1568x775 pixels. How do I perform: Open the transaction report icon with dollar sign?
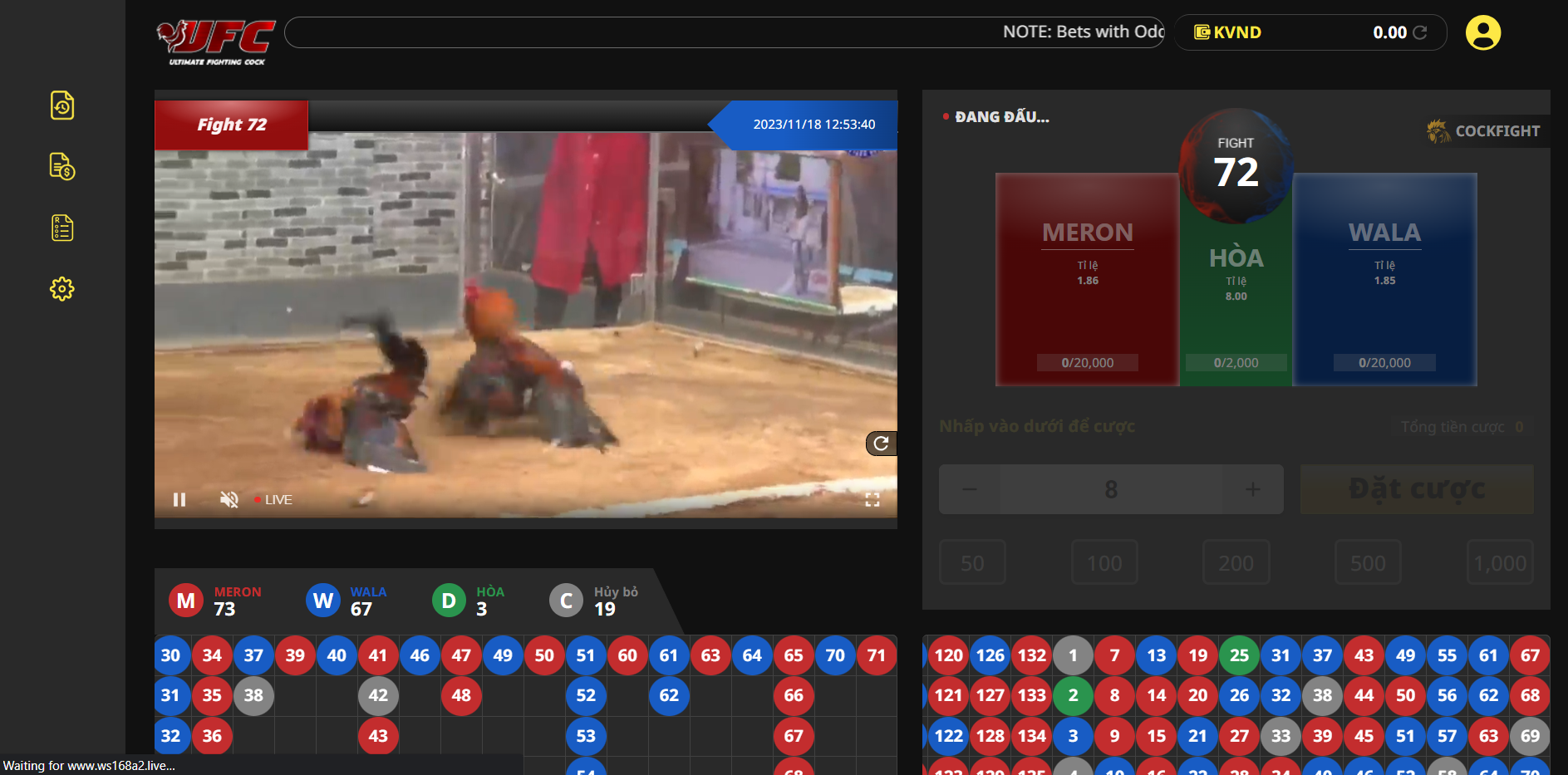point(62,167)
